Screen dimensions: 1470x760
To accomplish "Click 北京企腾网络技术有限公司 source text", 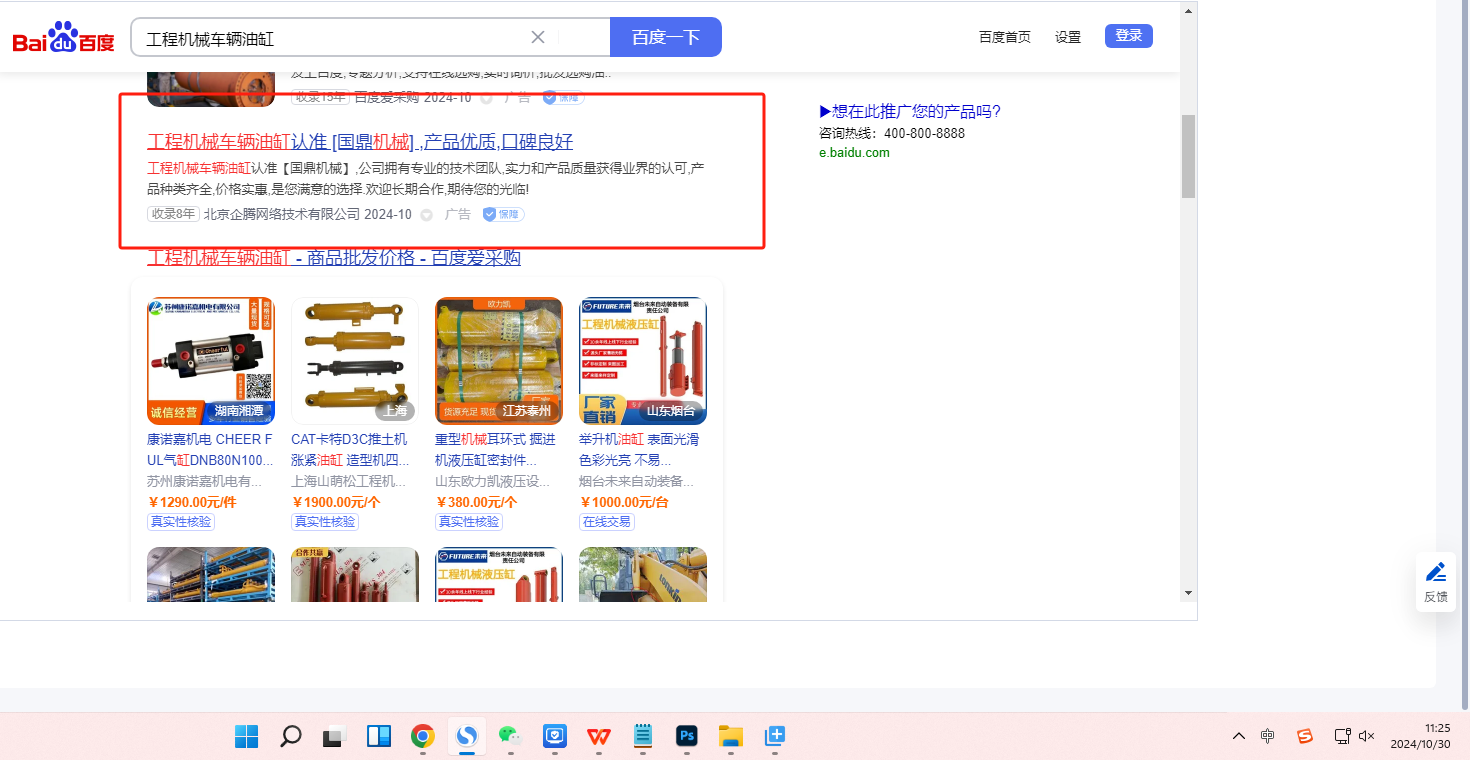I will pyautogui.click(x=282, y=214).
